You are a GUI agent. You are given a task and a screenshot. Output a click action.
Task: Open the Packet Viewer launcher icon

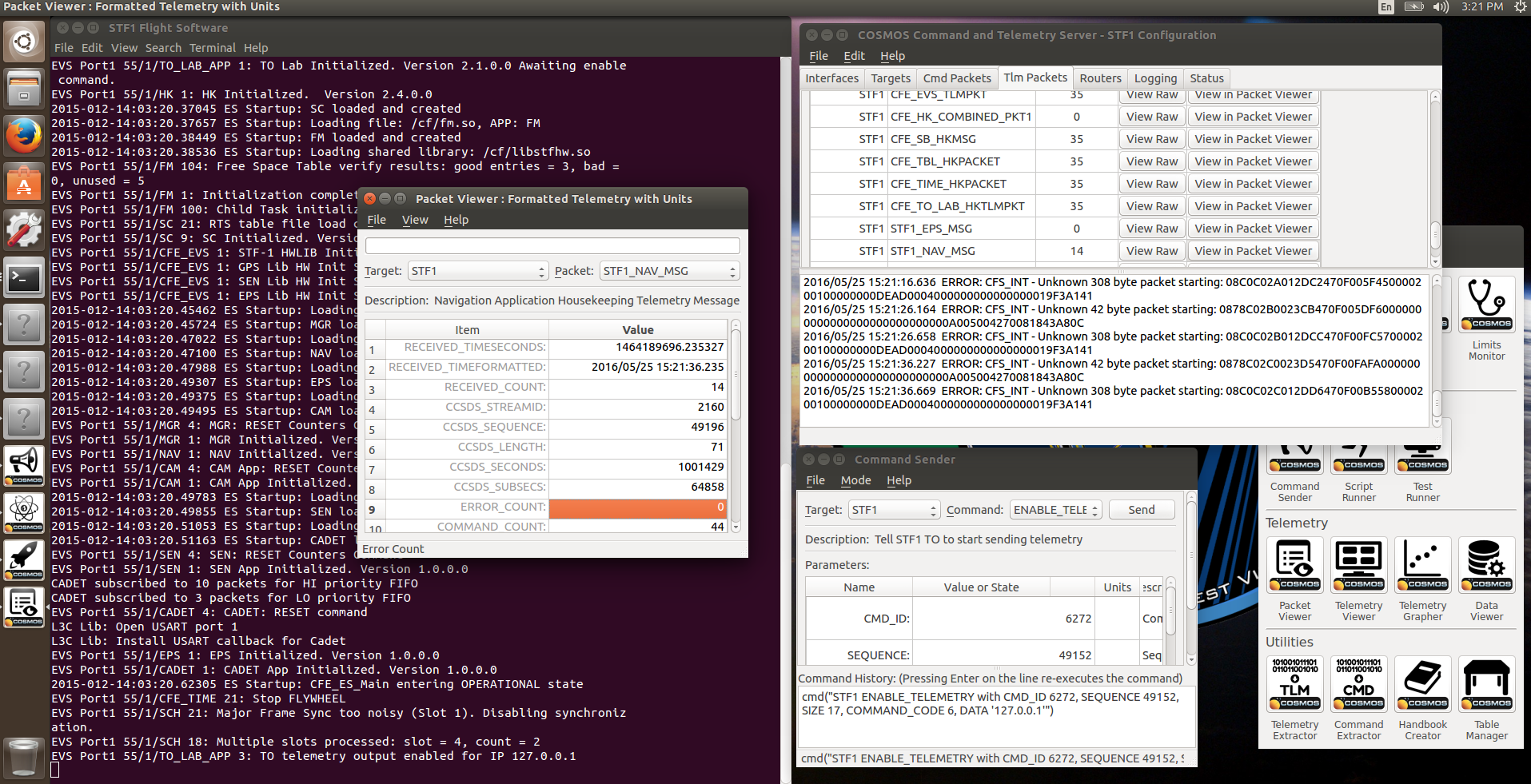(1294, 565)
